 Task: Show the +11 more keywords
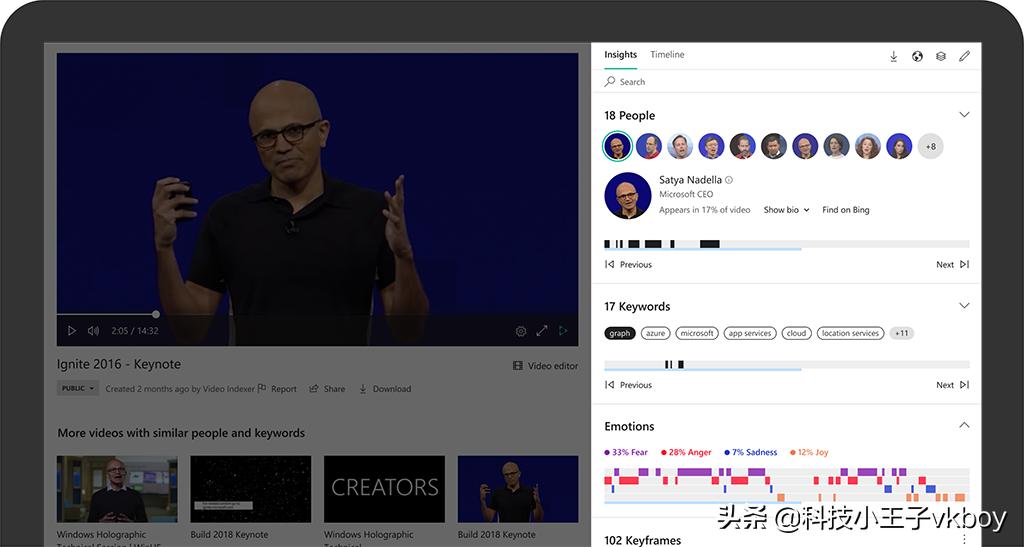901,334
